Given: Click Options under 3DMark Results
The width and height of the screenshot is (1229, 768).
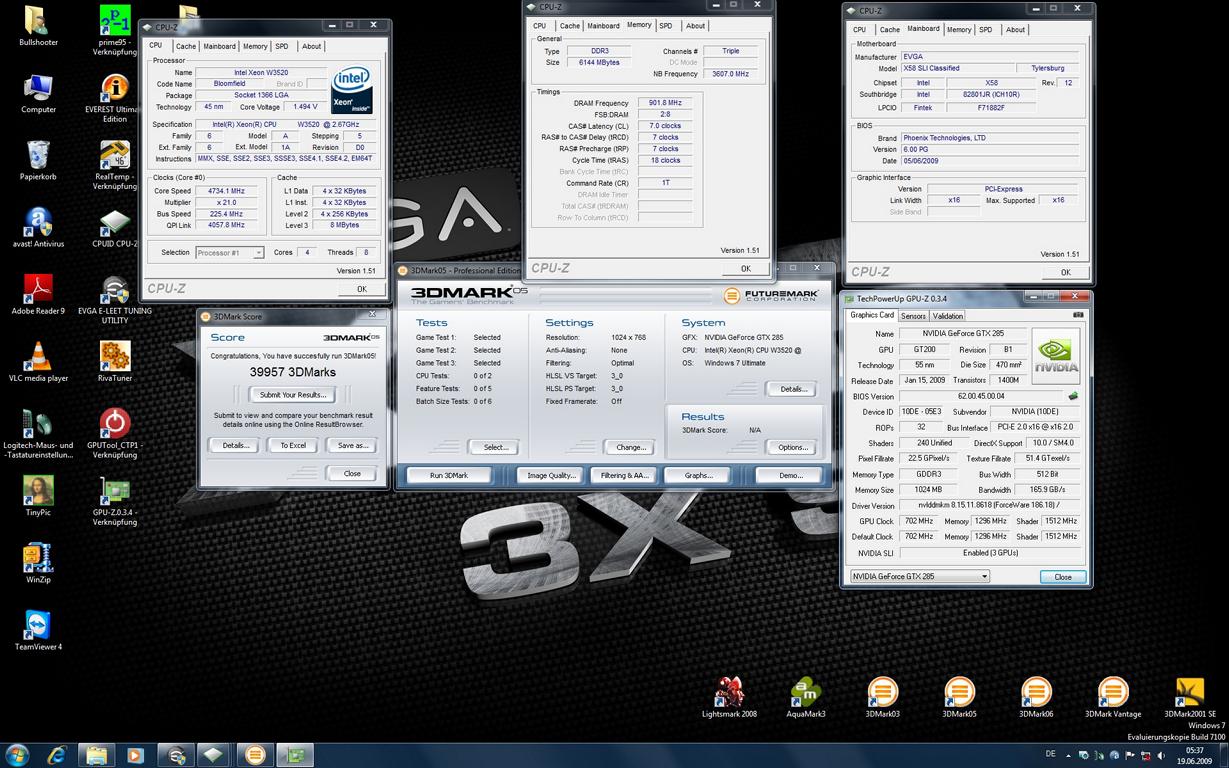Looking at the screenshot, I should 792,447.
